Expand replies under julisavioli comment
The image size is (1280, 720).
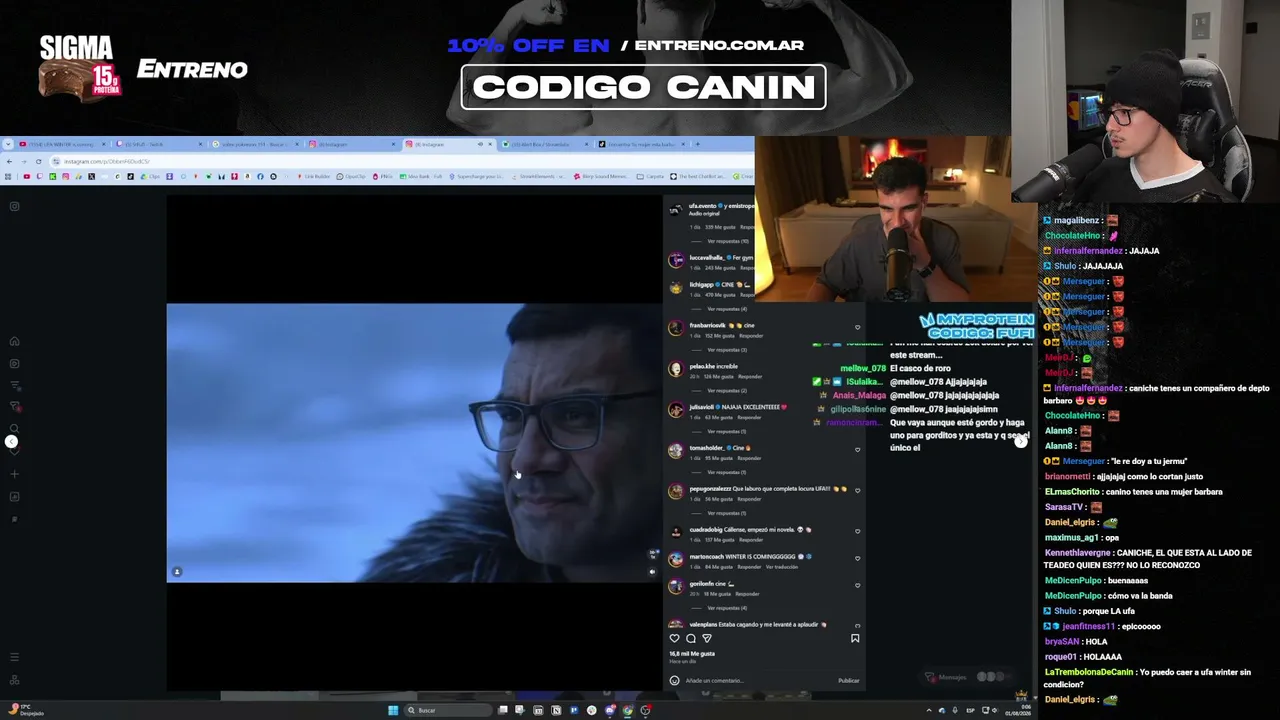(x=727, y=431)
